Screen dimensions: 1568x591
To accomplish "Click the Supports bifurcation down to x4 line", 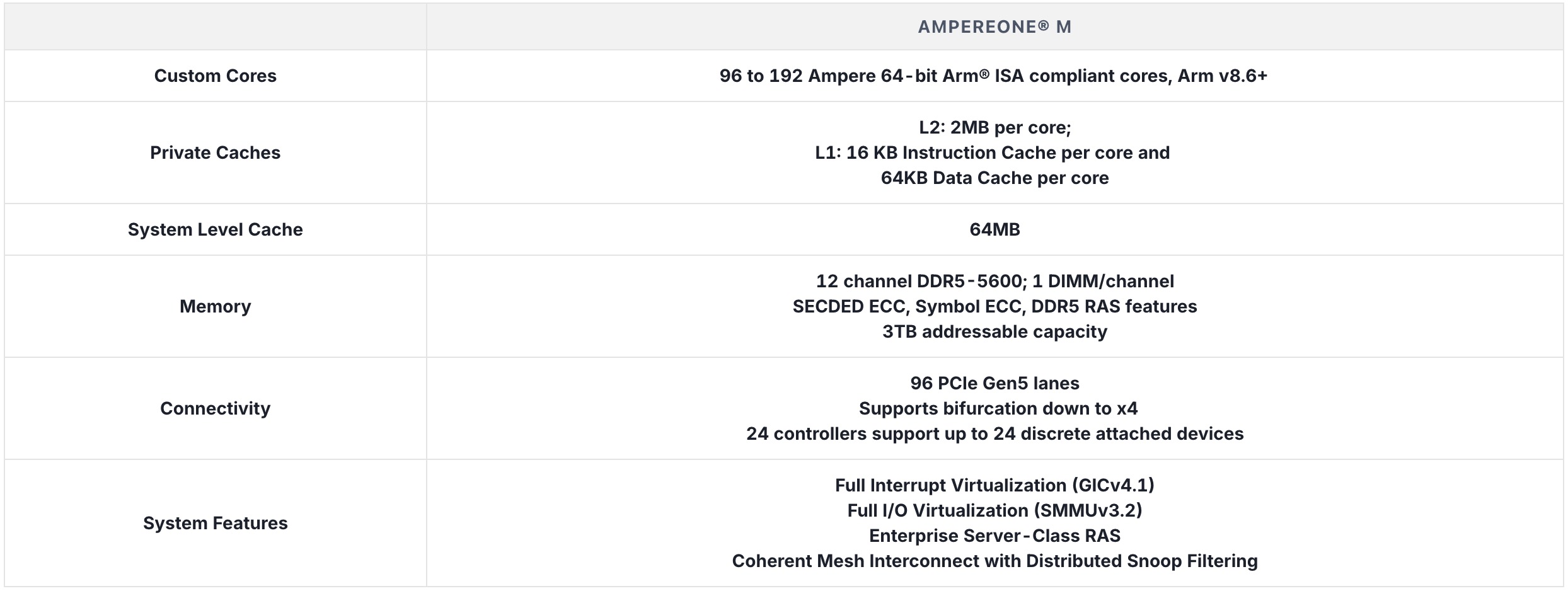I will click(998, 408).
